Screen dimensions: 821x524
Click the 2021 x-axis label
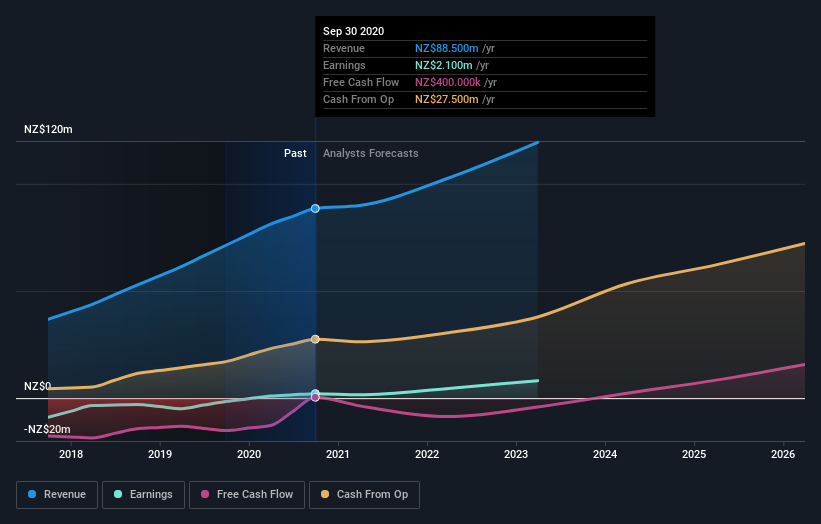click(338, 454)
